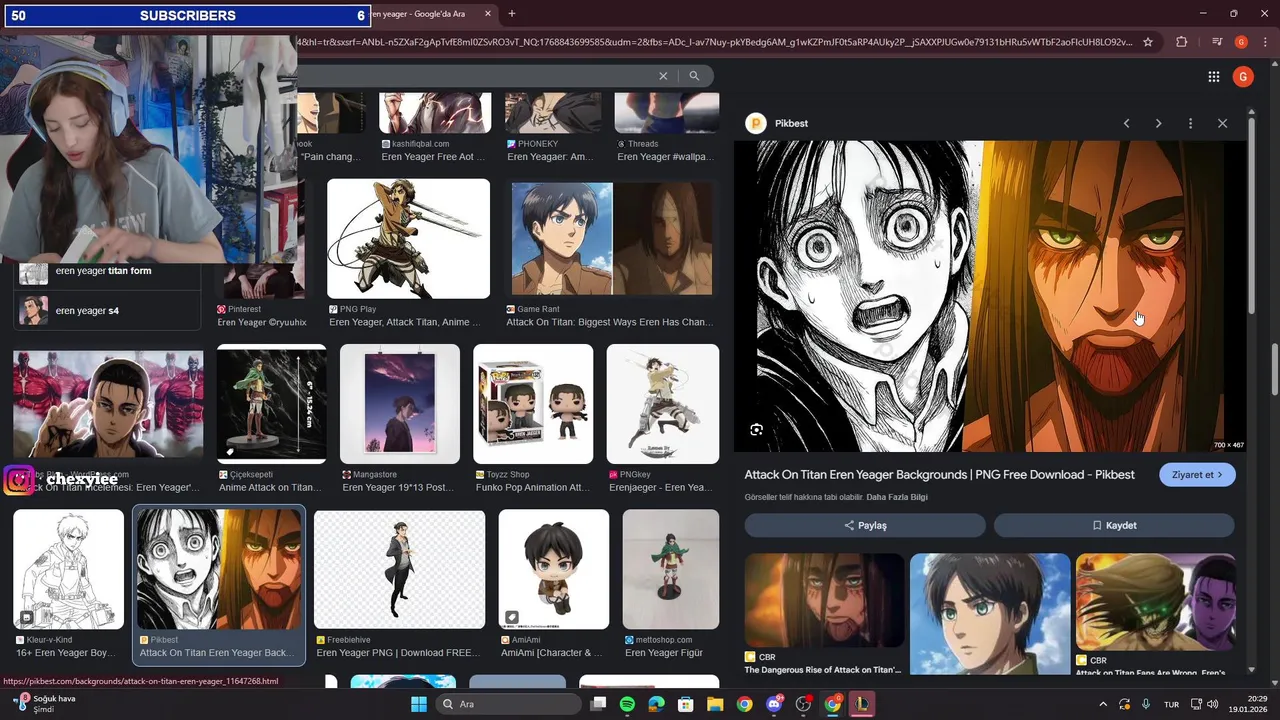Open more options in the Pikbest preview

(x=1190, y=123)
